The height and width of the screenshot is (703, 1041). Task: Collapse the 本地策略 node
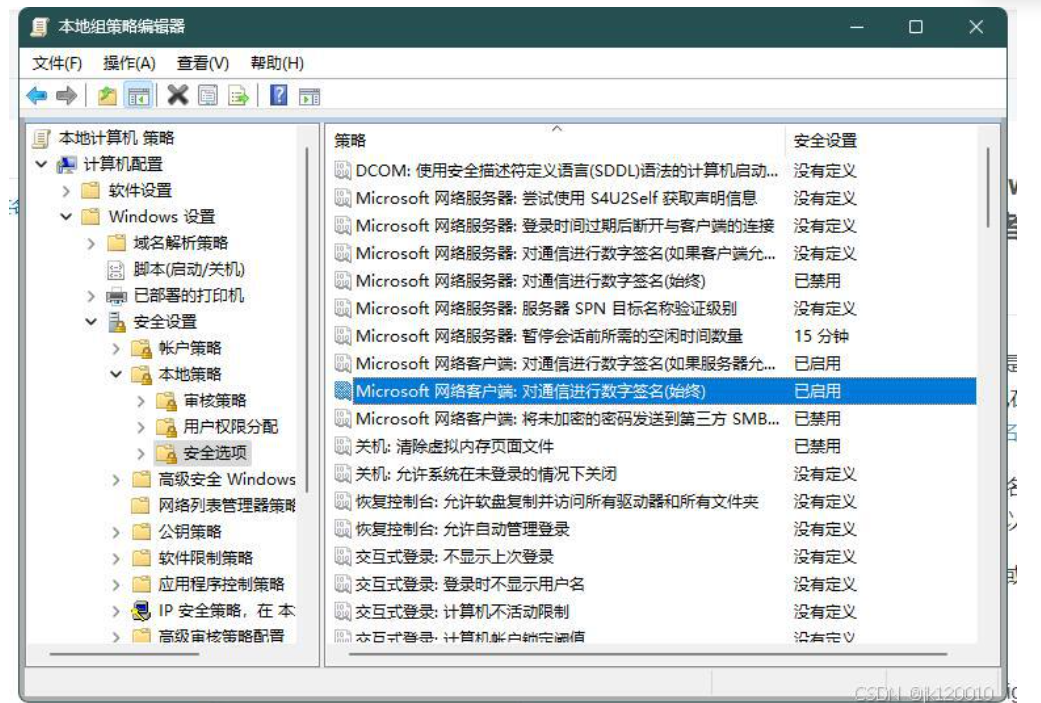(x=116, y=374)
